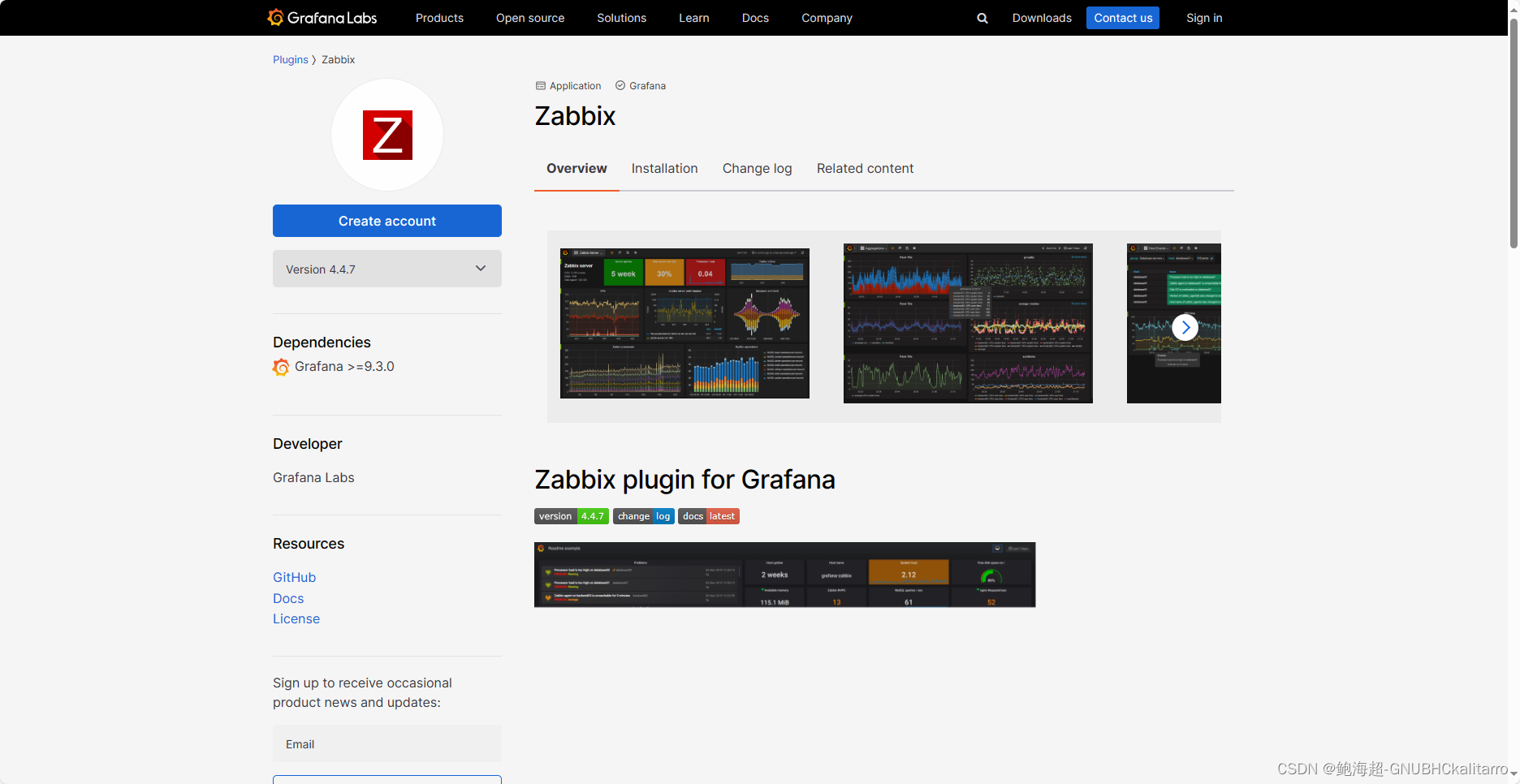The height and width of the screenshot is (784, 1520).
Task: Open the Docs resource link
Action: 288,598
